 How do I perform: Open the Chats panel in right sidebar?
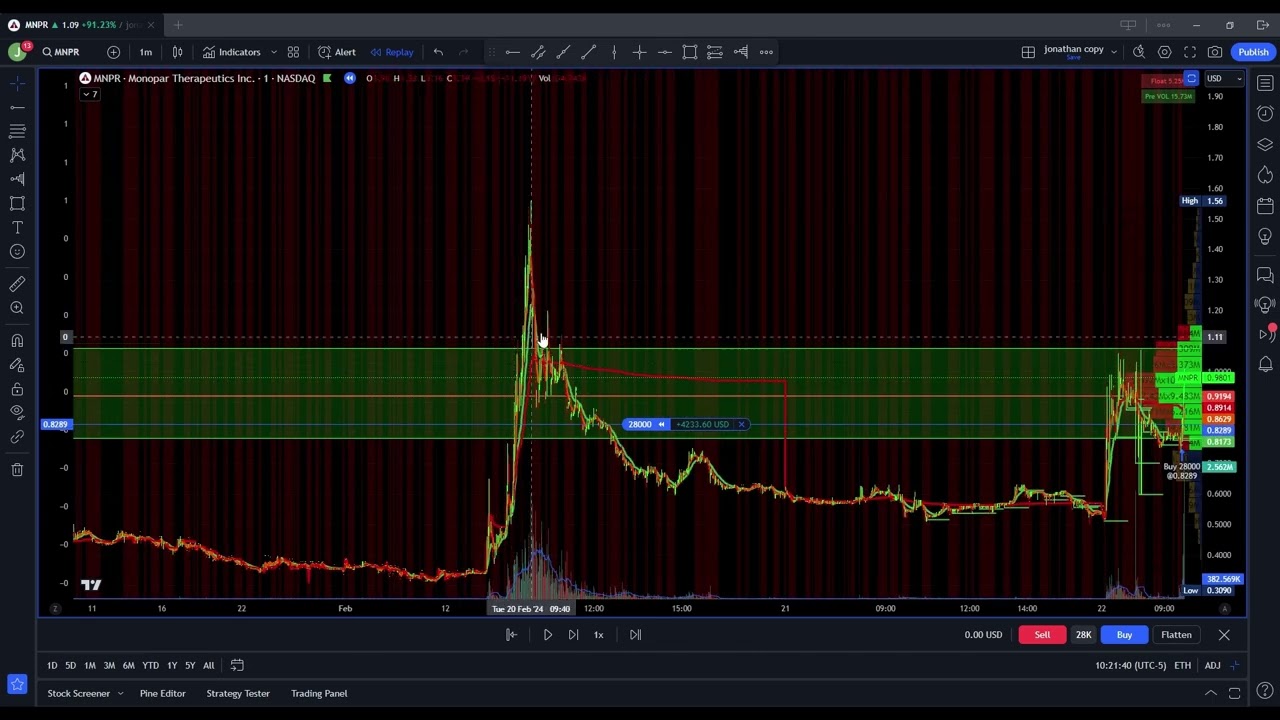[1265, 275]
